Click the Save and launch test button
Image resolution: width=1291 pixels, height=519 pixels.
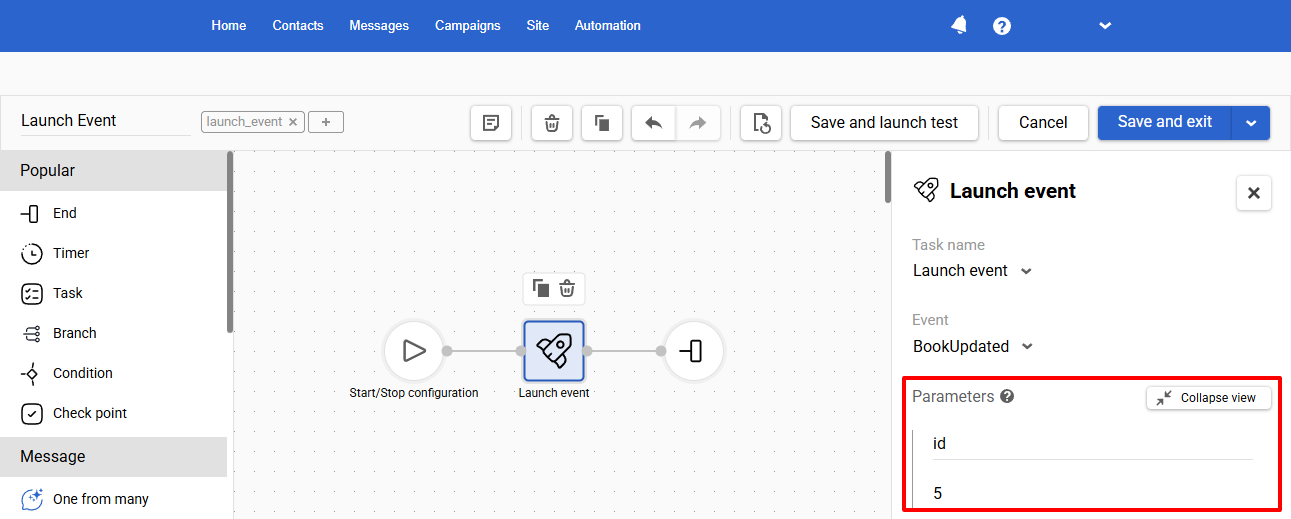click(884, 123)
